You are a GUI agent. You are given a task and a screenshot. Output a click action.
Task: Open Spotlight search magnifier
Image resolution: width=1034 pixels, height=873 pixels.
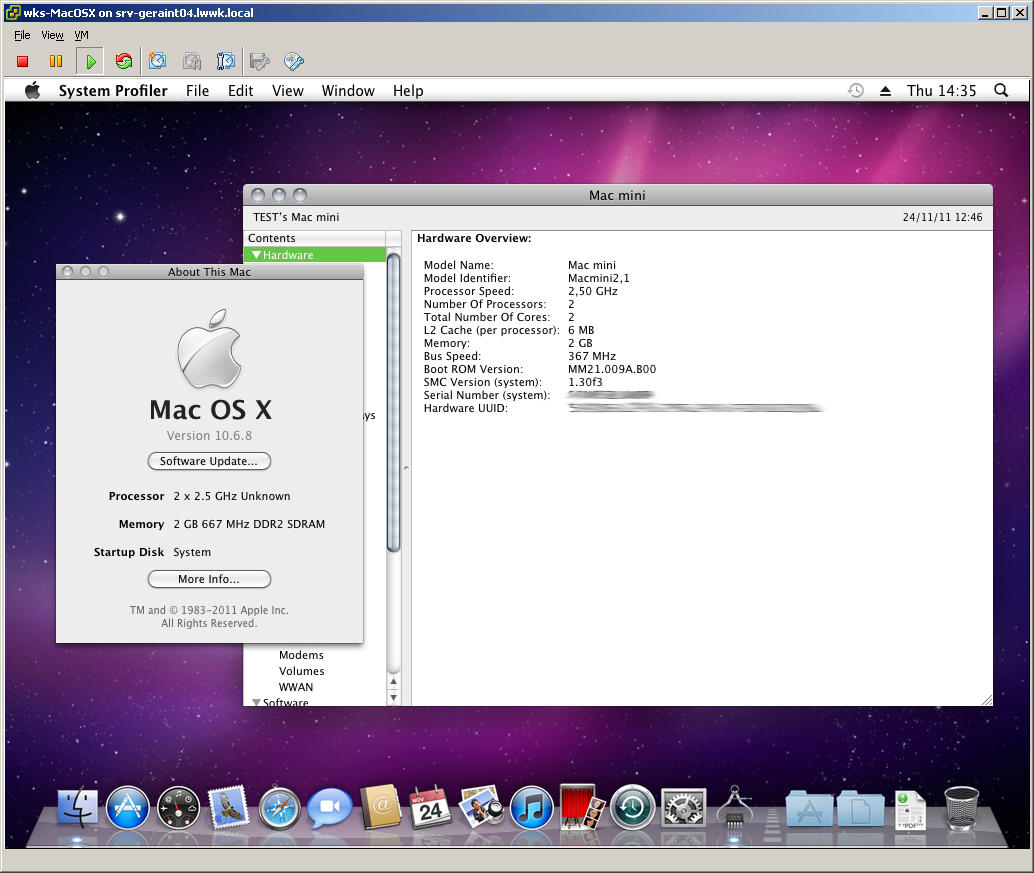tap(1001, 90)
